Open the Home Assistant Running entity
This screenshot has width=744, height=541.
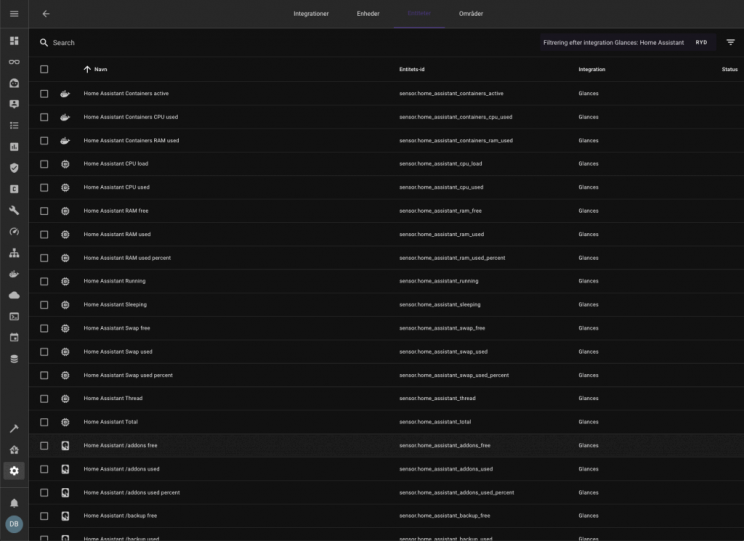tap(114, 281)
